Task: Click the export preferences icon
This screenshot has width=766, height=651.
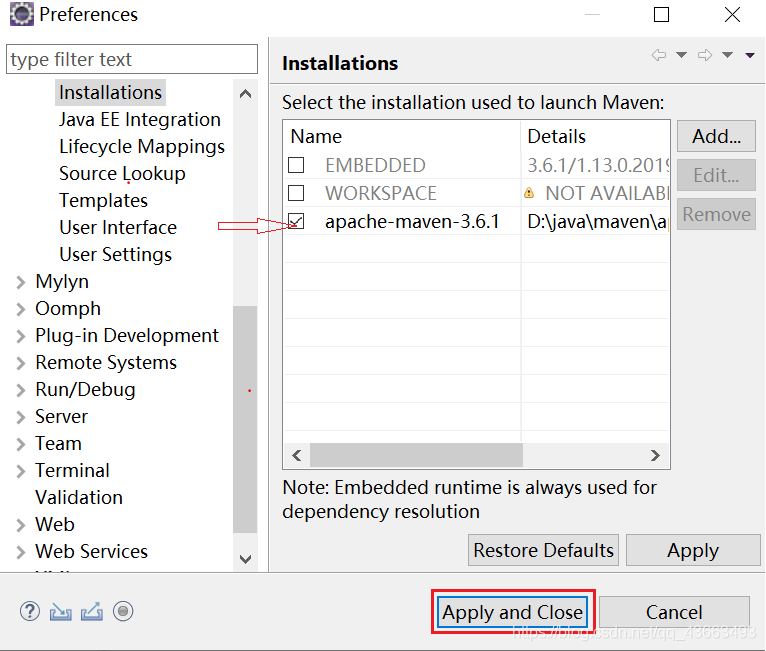Action: click(92, 611)
